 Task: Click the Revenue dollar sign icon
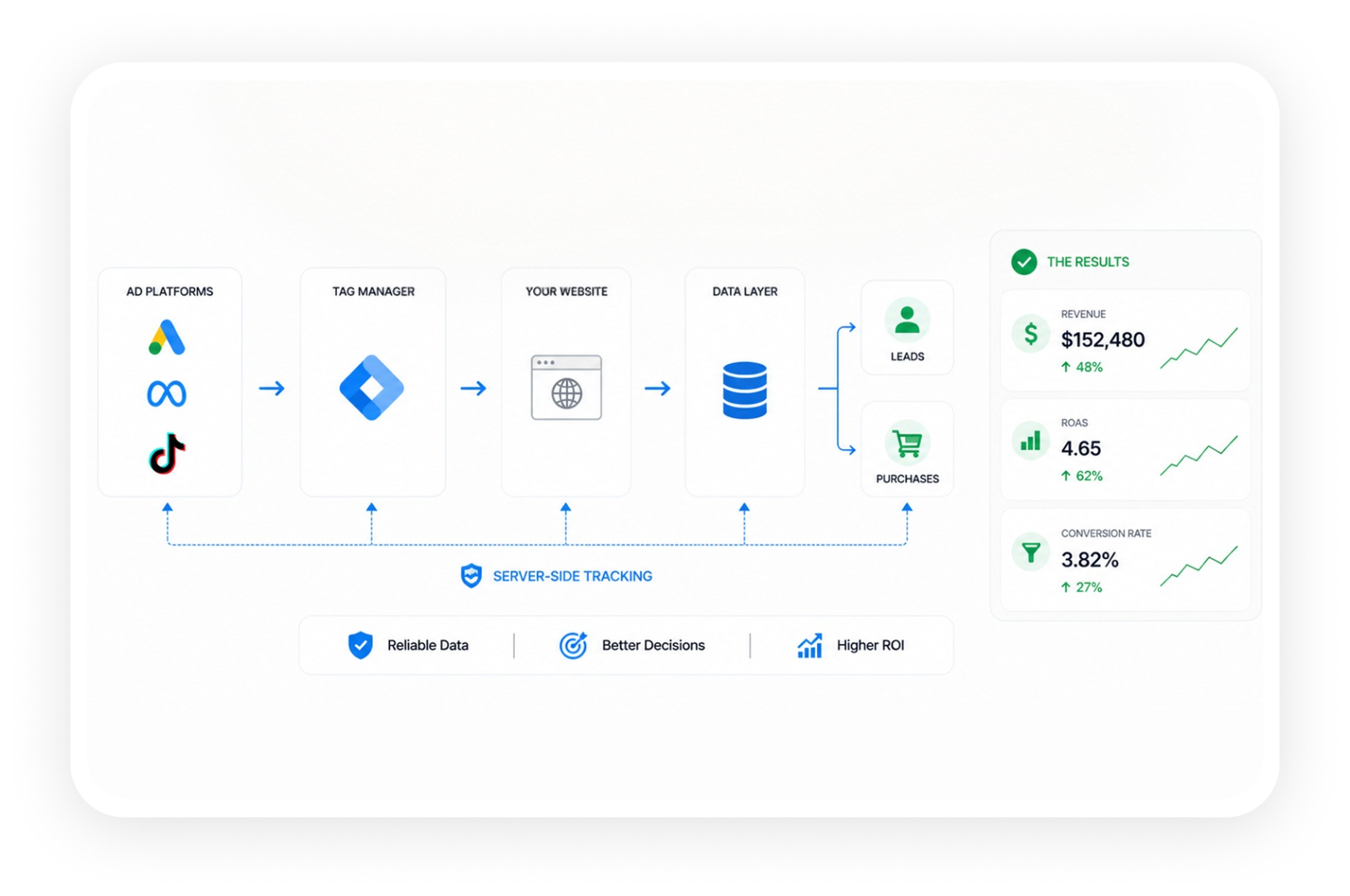coord(1030,334)
